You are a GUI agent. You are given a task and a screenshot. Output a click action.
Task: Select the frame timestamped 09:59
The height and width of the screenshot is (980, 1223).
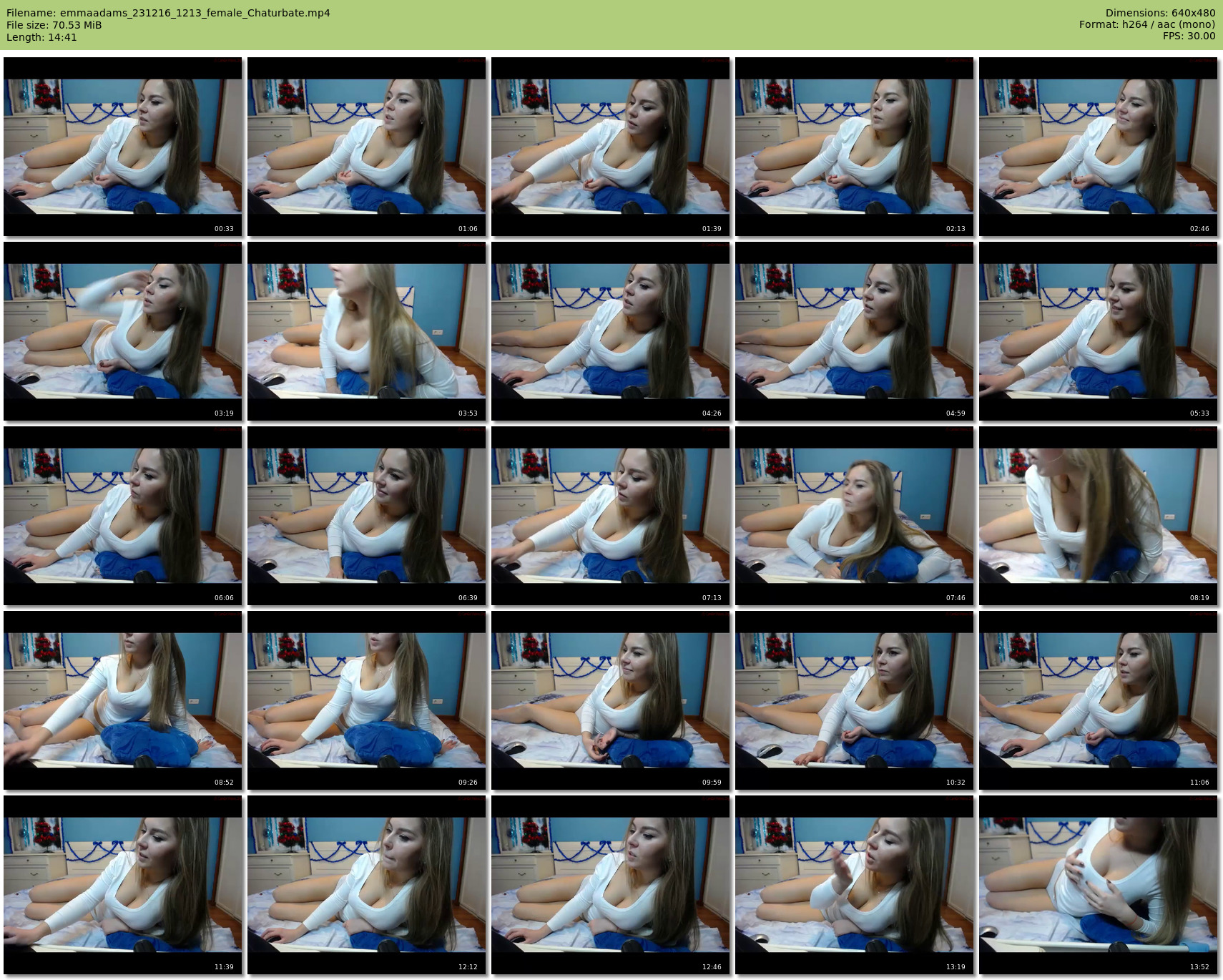(610, 700)
